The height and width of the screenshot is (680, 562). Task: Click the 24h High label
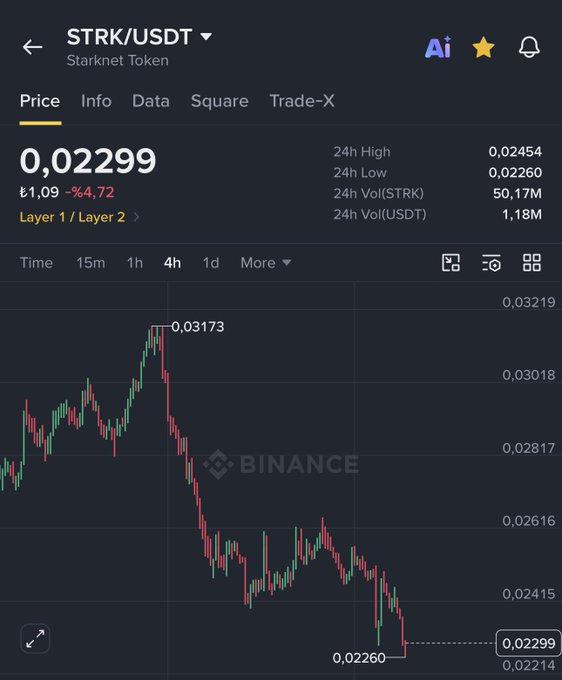click(362, 152)
